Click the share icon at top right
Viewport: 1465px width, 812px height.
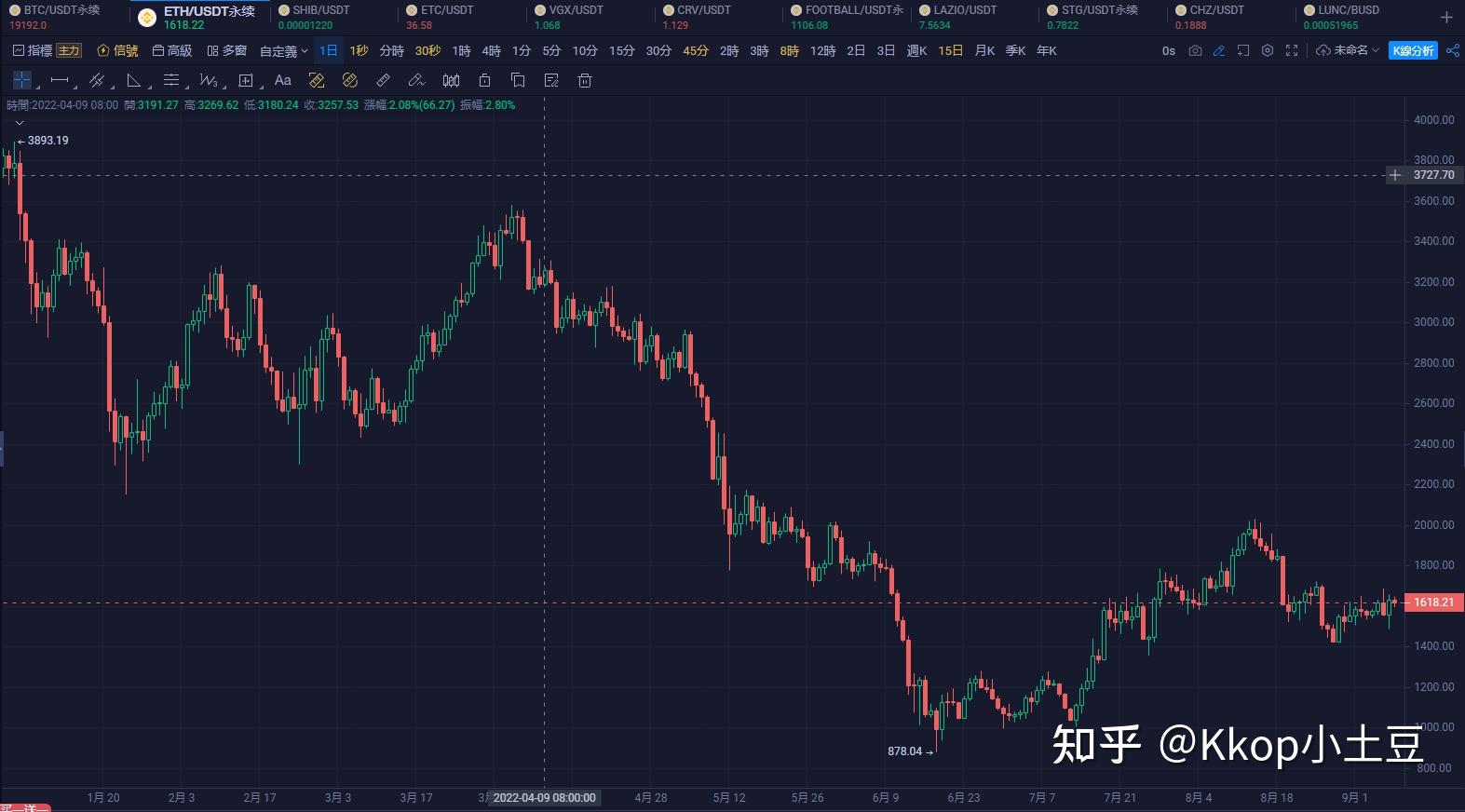point(1452,50)
